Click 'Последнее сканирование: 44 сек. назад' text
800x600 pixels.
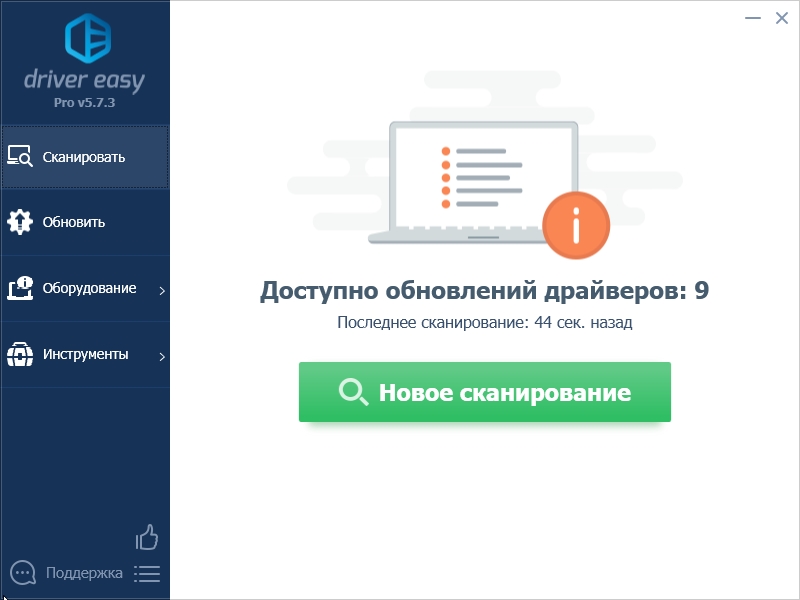(x=485, y=322)
